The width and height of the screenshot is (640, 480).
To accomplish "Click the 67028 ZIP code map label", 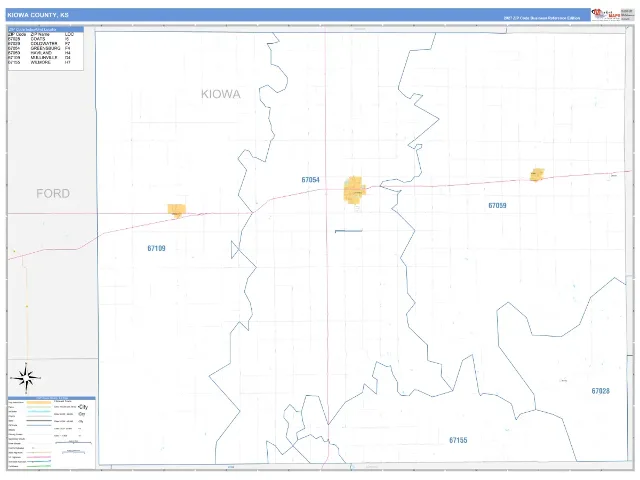I will 600,391.
